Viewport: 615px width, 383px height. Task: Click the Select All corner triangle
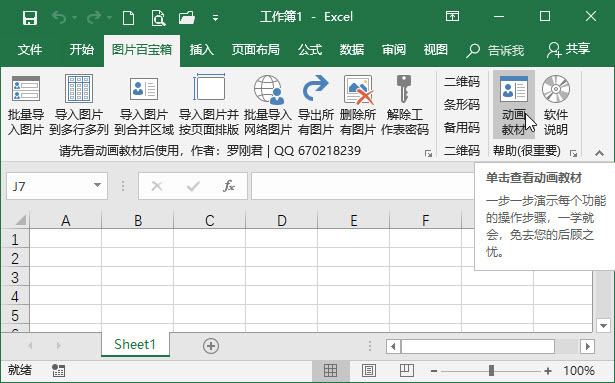point(20,219)
